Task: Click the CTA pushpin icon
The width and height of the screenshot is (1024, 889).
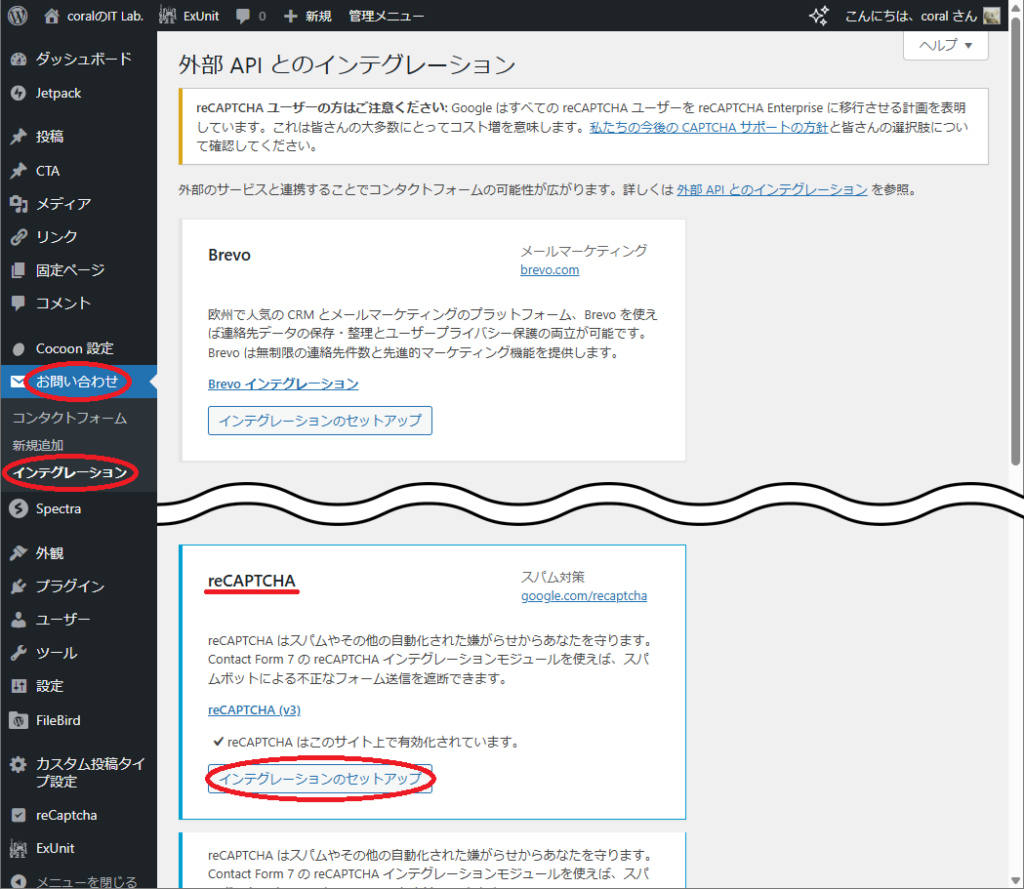Action: (x=18, y=171)
